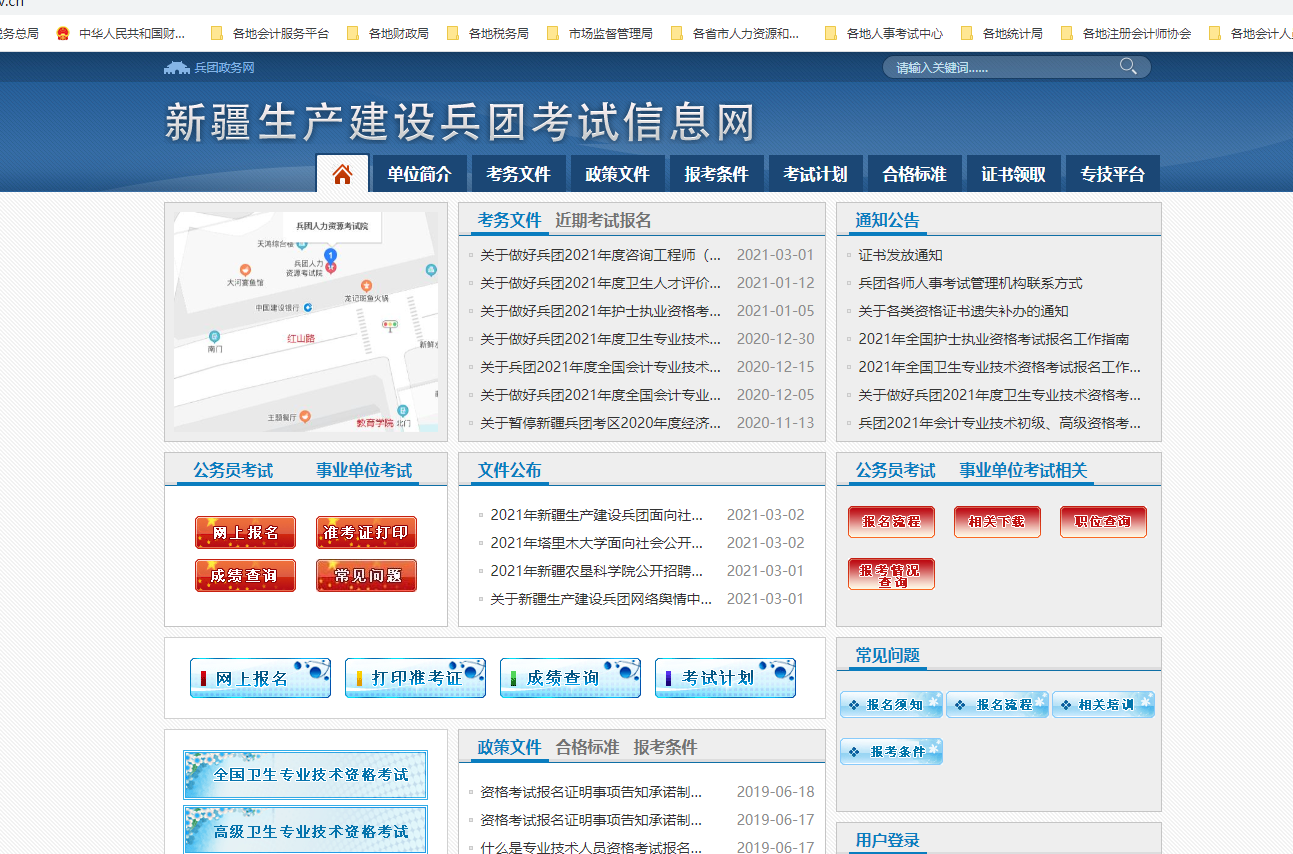
Task: Click the 职位查询 button
Action: click(1103, 522)
